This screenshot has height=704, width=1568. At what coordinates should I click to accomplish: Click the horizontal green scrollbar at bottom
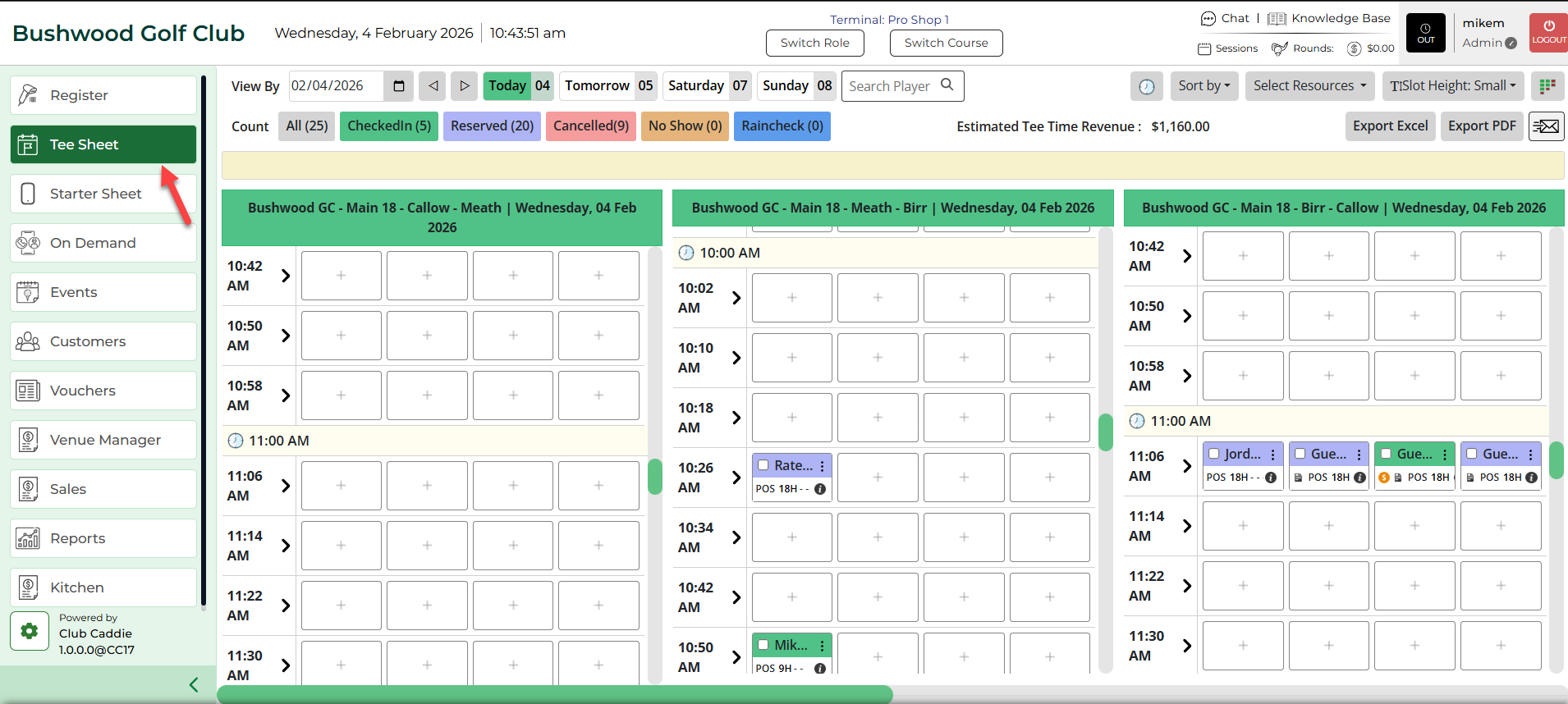pyautogui.click(x=554, y=694)
